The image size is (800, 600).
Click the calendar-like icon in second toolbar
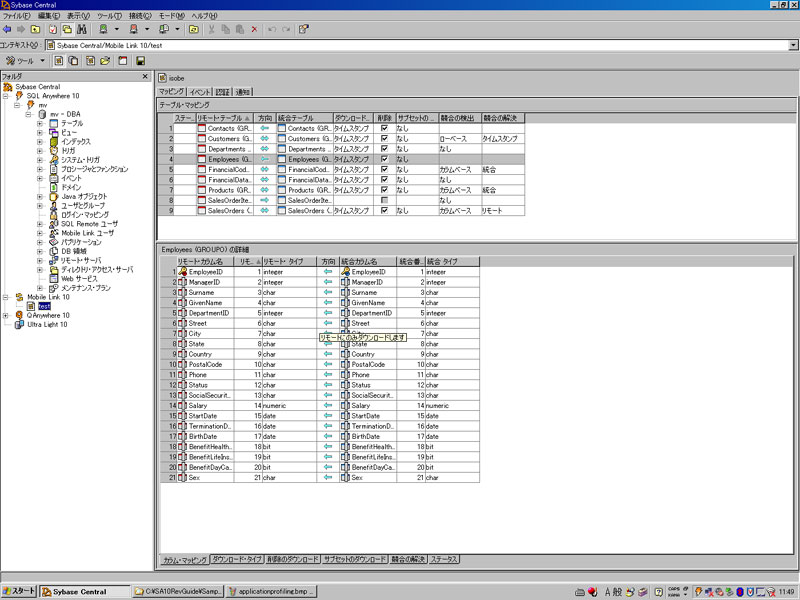pos(123,61)
